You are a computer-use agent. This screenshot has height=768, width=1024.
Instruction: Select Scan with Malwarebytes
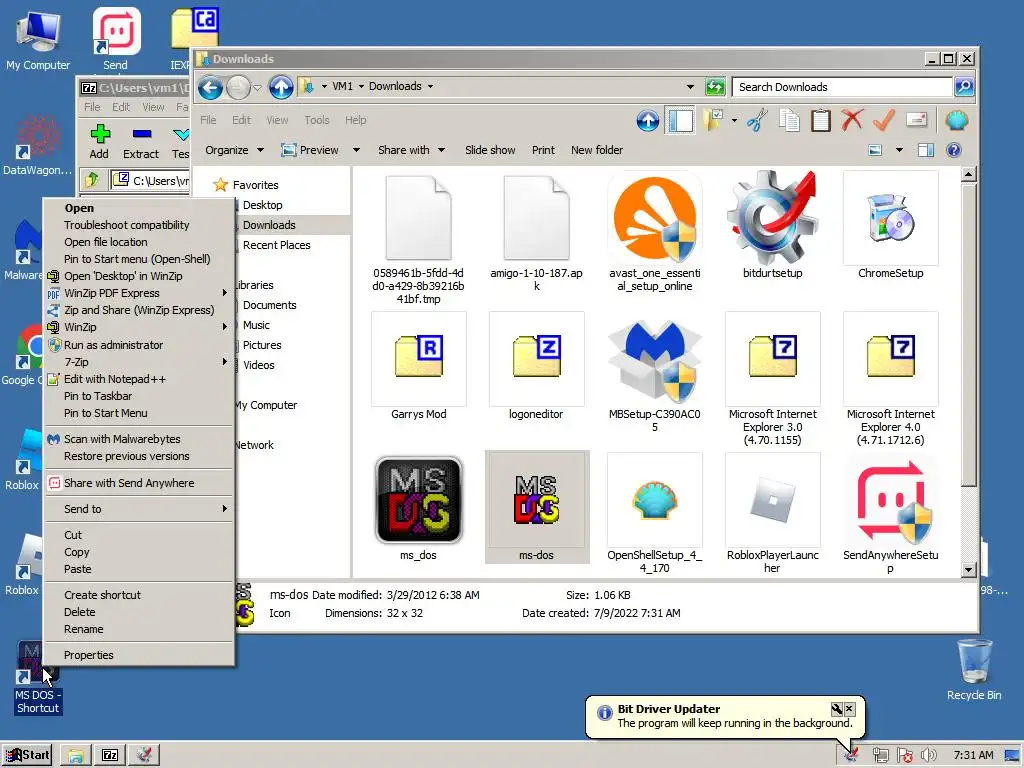click(138, 439)
